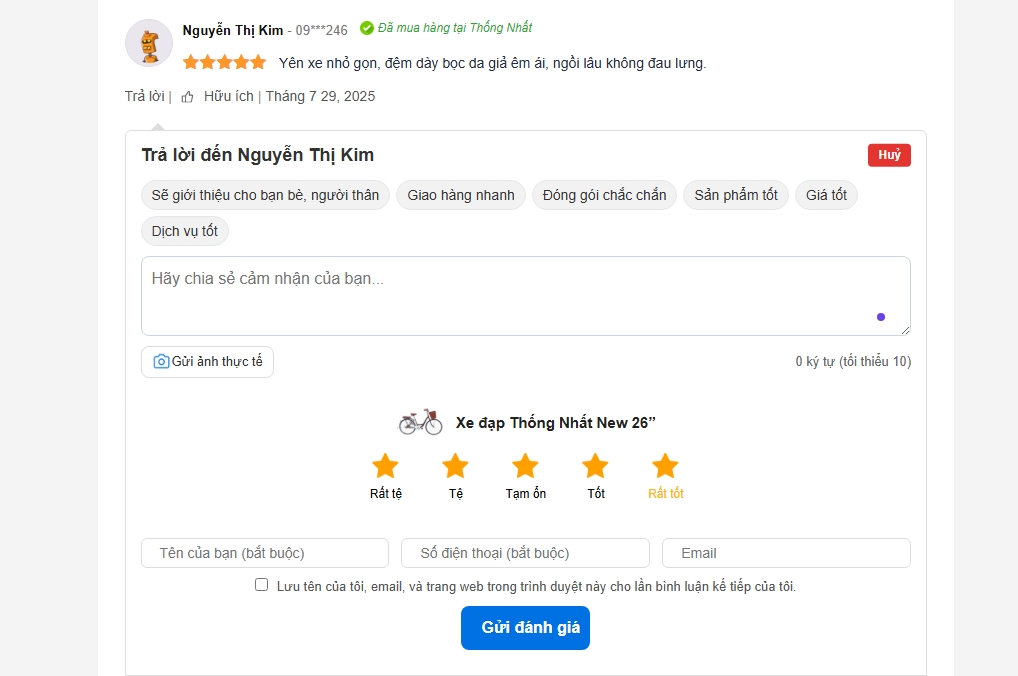Click the bicycle icon beside the product name
Viewport: 1018px width, 676px height.
coord(421,421)
